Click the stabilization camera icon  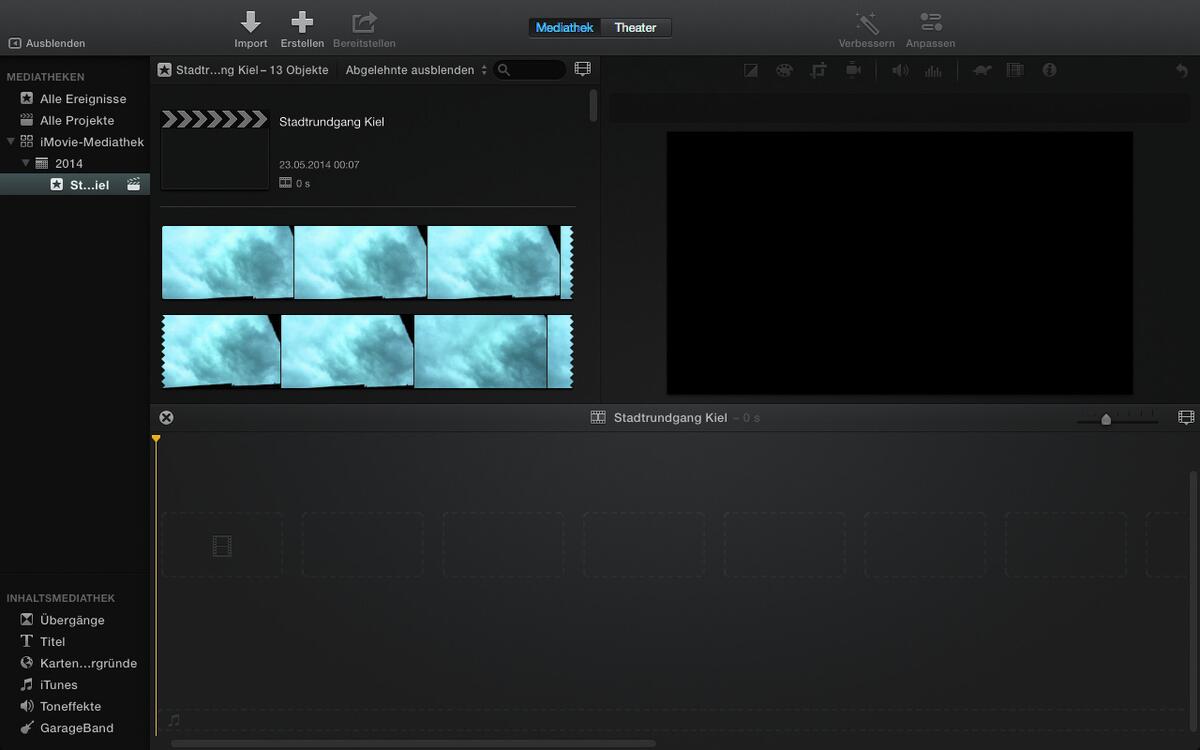click(855, 70)
